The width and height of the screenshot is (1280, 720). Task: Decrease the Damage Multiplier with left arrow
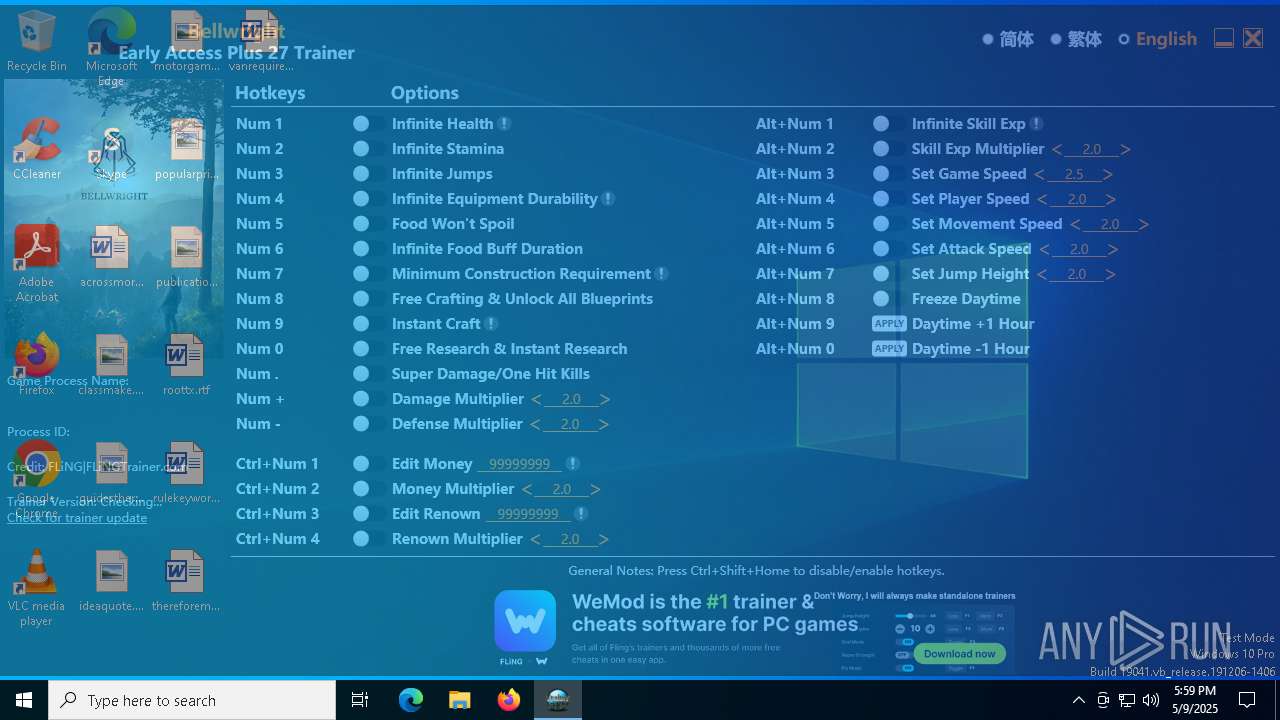pos(536,399)
